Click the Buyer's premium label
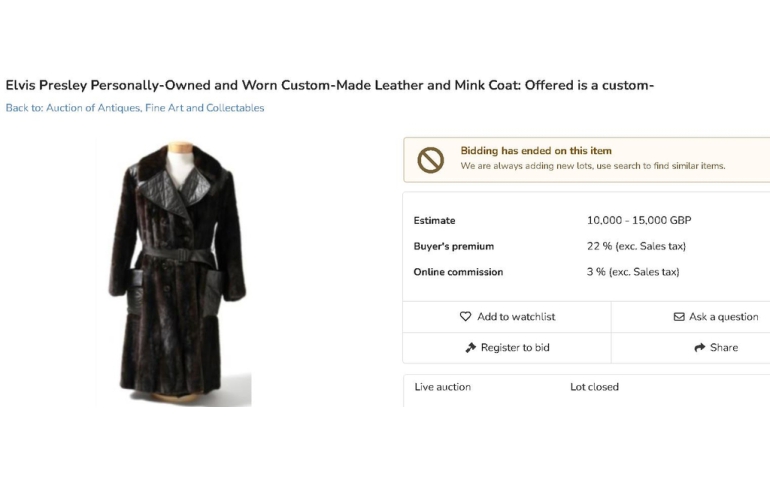 click(x=453, y=246)
